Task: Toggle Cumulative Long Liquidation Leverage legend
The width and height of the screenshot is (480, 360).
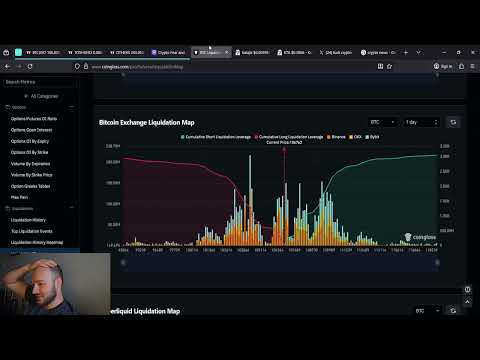Action: 289,137
